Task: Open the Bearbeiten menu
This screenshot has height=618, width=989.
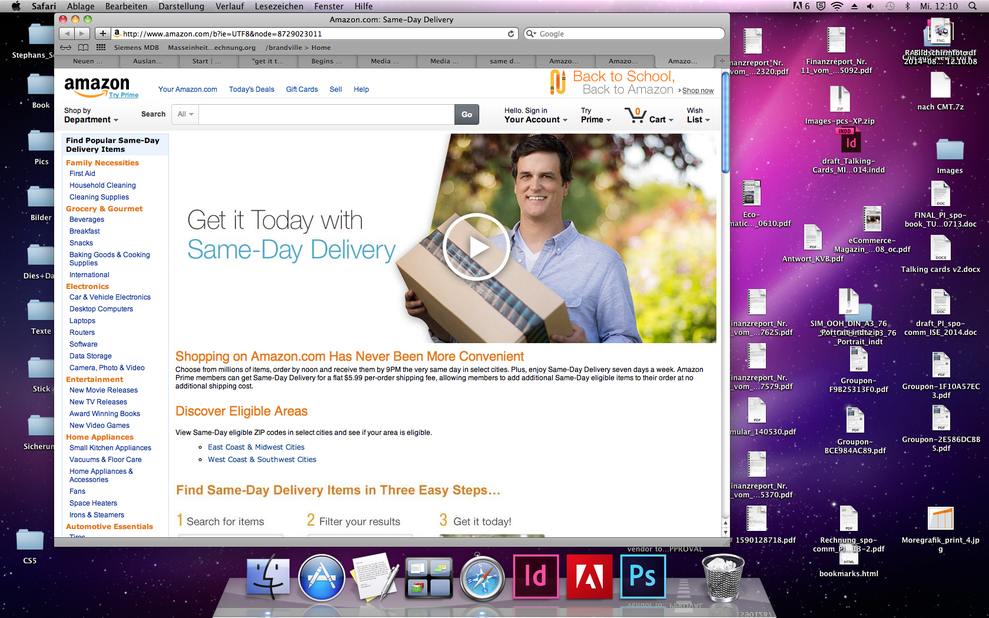Action: point(126,6)
